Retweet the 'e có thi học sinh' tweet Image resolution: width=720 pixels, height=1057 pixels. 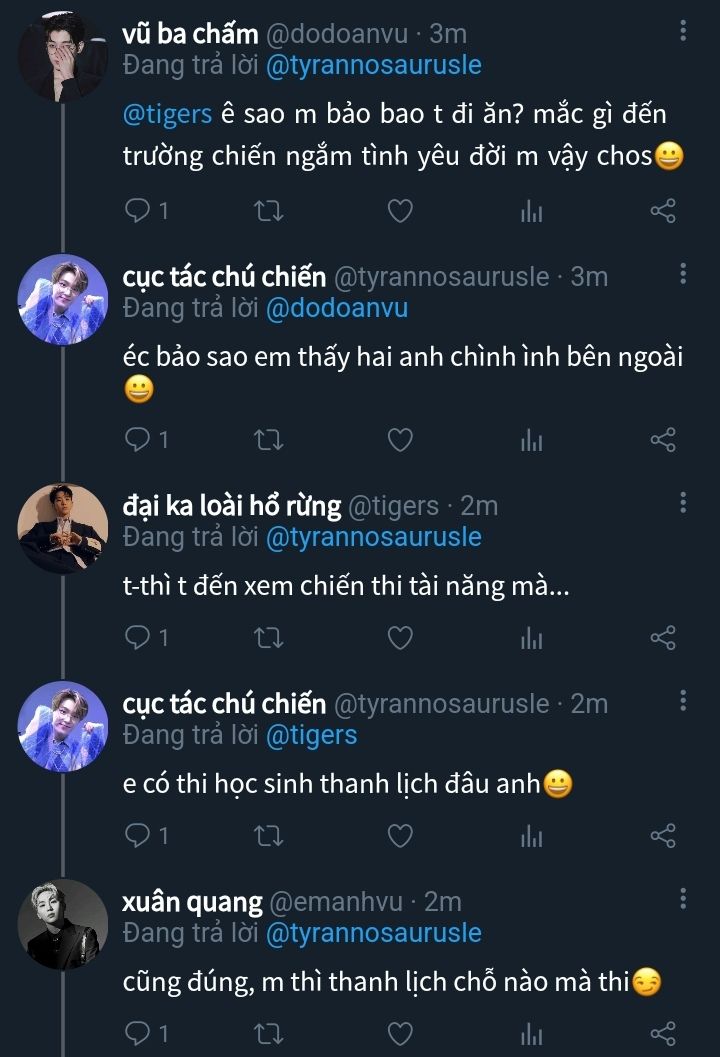coord(270,836)
